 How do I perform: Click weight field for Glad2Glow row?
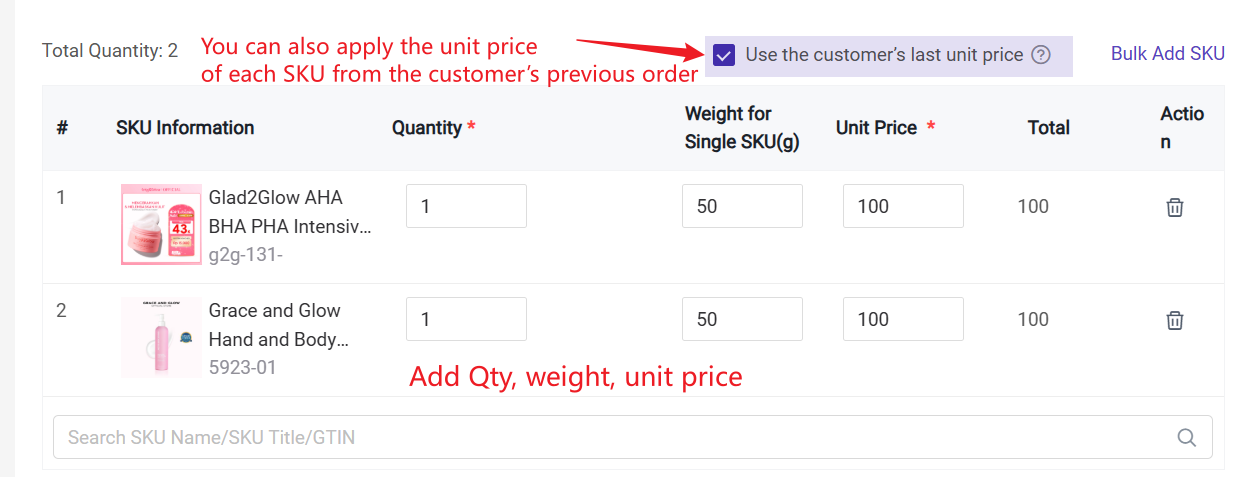[742, 206]
